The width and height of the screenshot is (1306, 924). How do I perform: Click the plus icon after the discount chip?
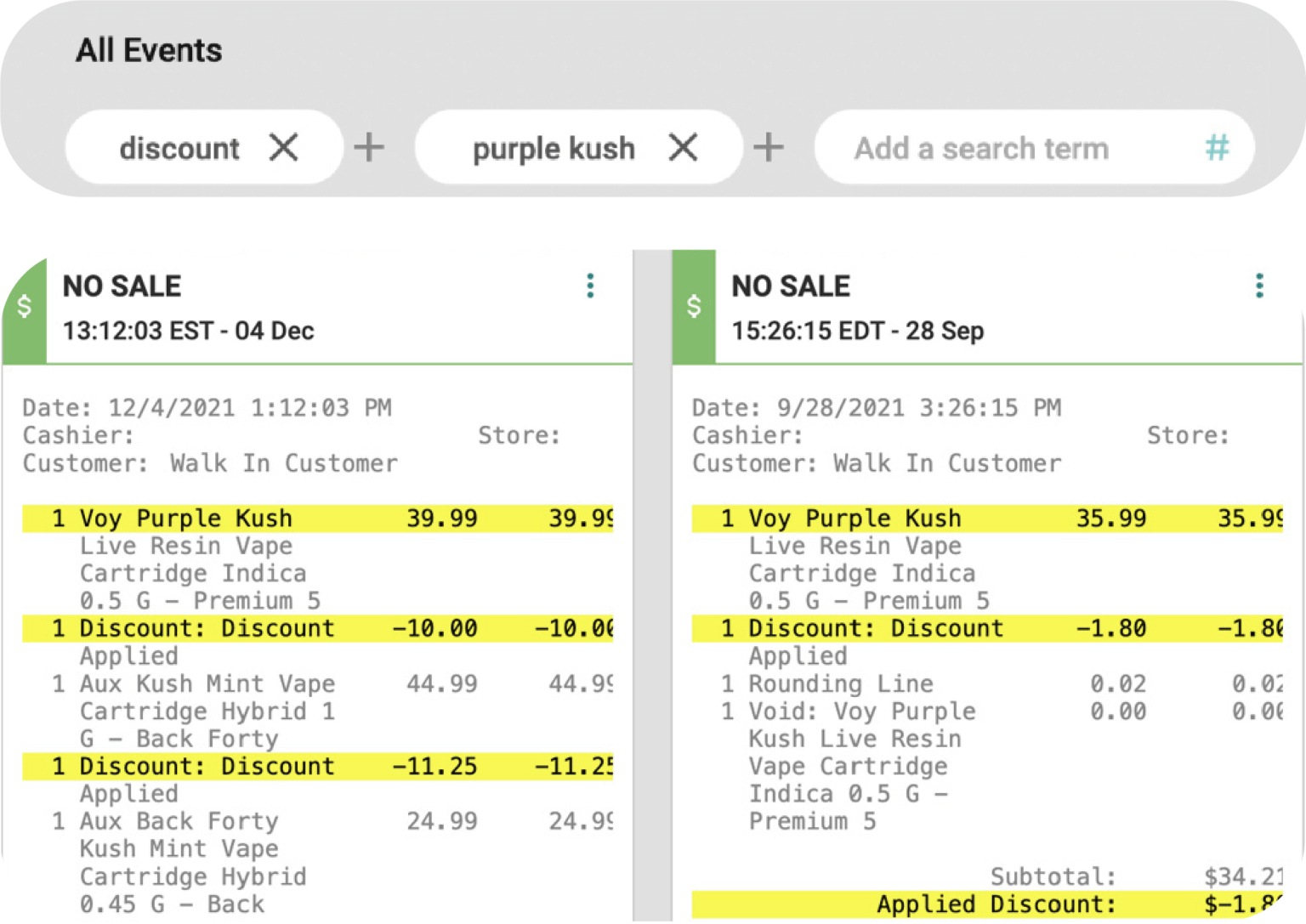[369, 148]
